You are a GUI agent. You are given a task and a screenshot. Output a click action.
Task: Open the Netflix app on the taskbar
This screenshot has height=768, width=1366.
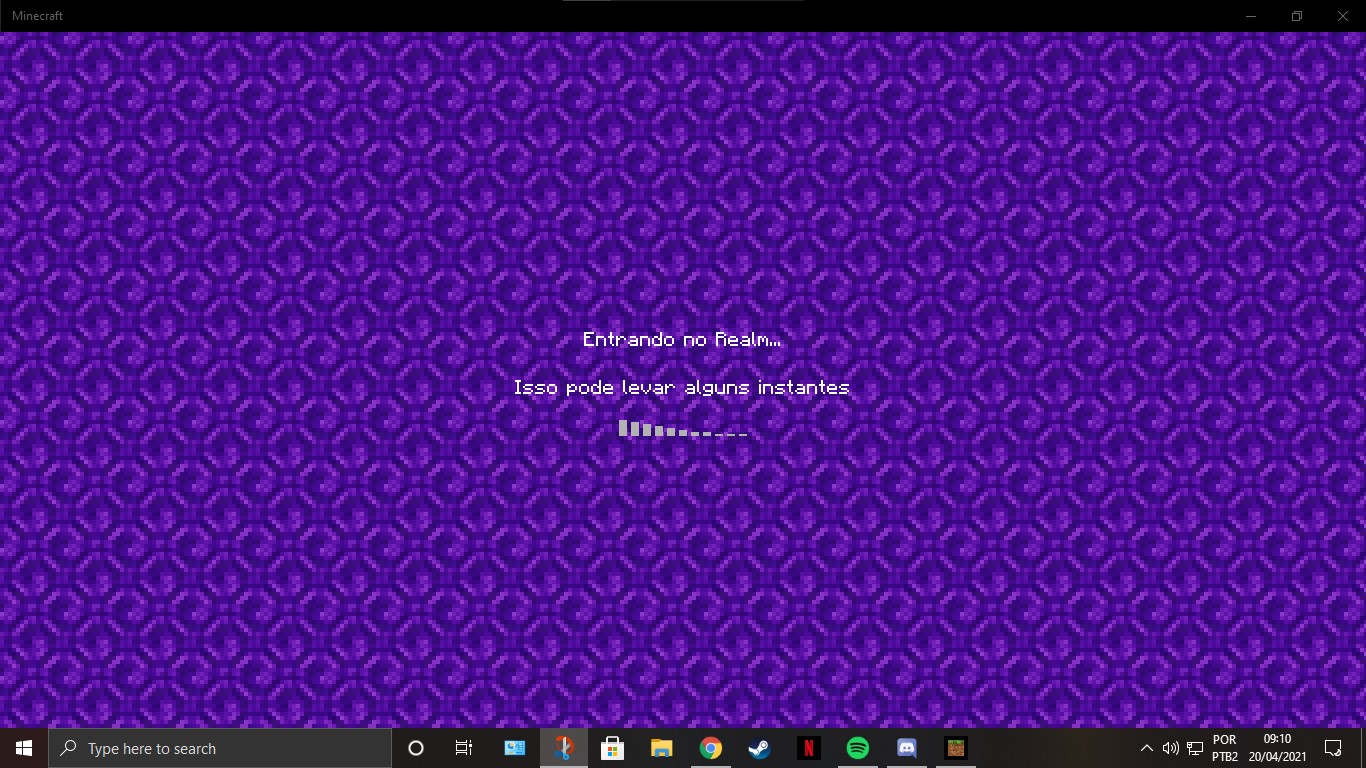tap(809, 748)
